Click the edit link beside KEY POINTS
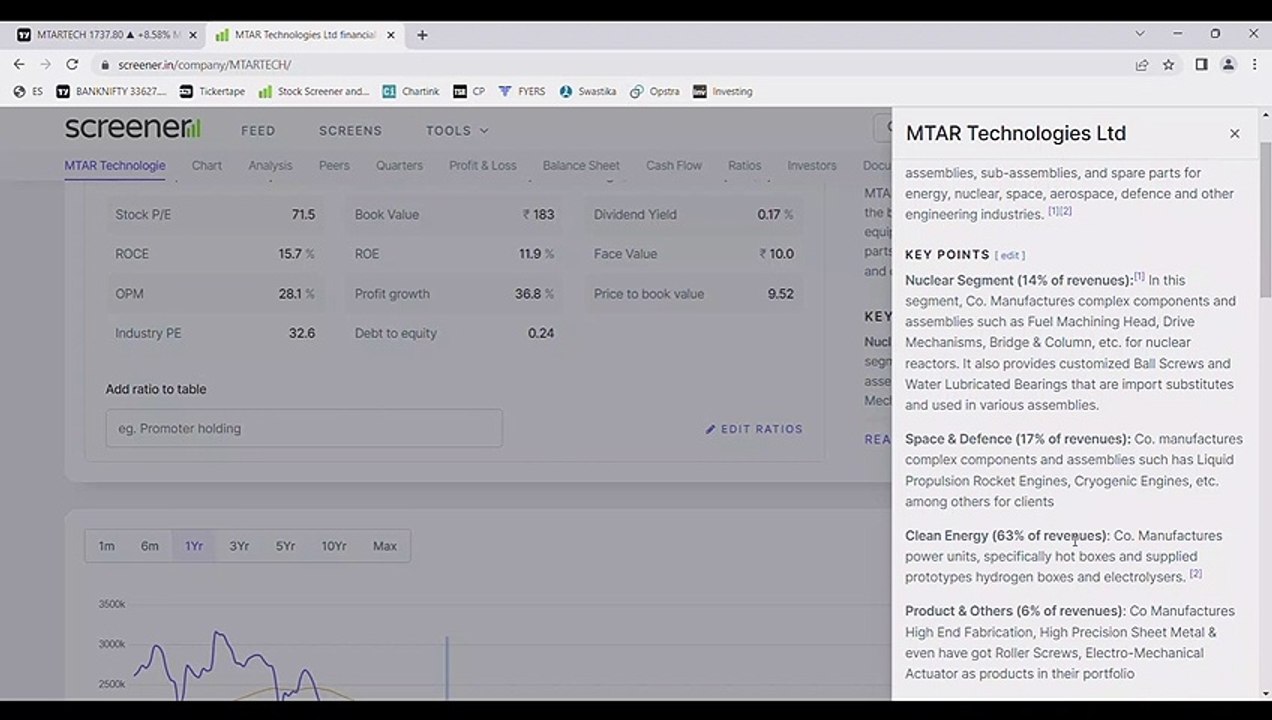Screen dimensions: 1272x720 click(1010, 256)
